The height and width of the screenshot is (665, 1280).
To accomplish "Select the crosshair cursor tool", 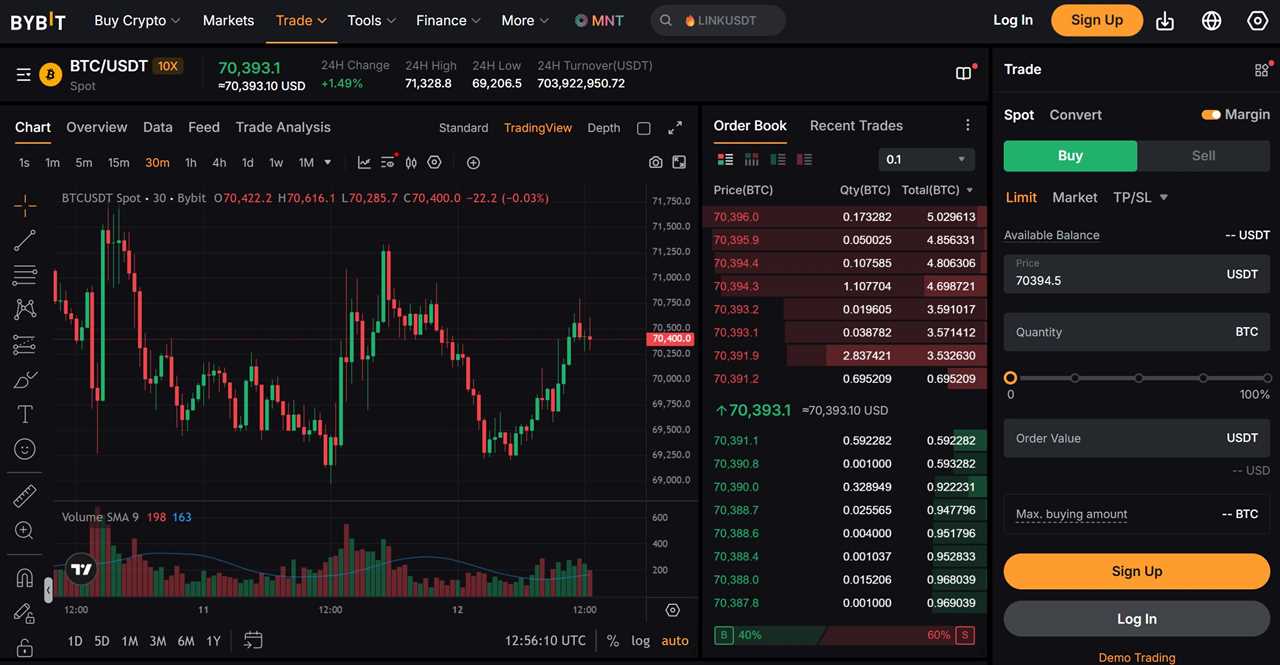I will click(x=24, y=204).
